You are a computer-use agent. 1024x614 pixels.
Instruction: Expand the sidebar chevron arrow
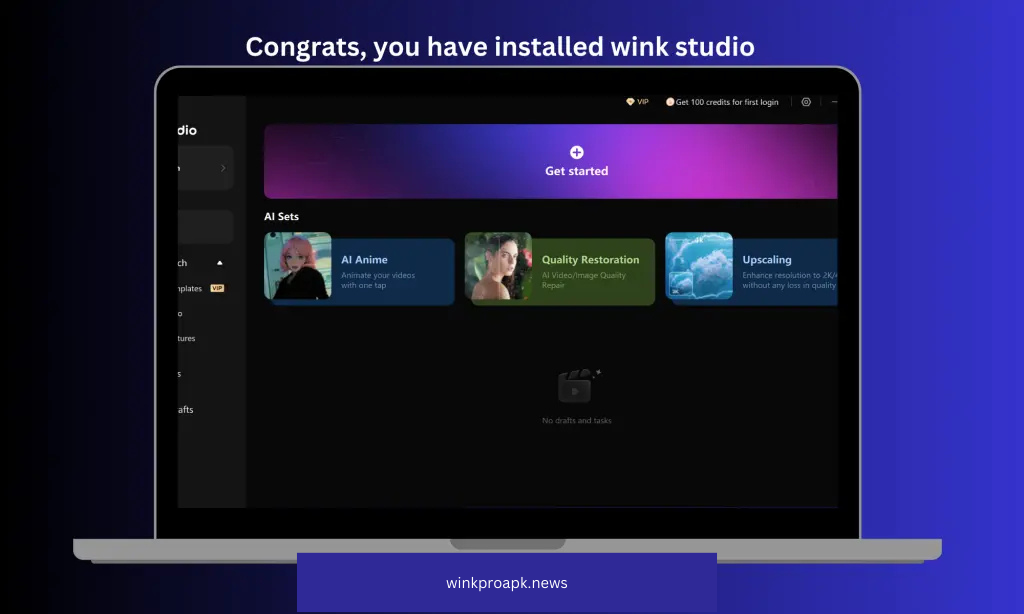[x=223, y=168]
